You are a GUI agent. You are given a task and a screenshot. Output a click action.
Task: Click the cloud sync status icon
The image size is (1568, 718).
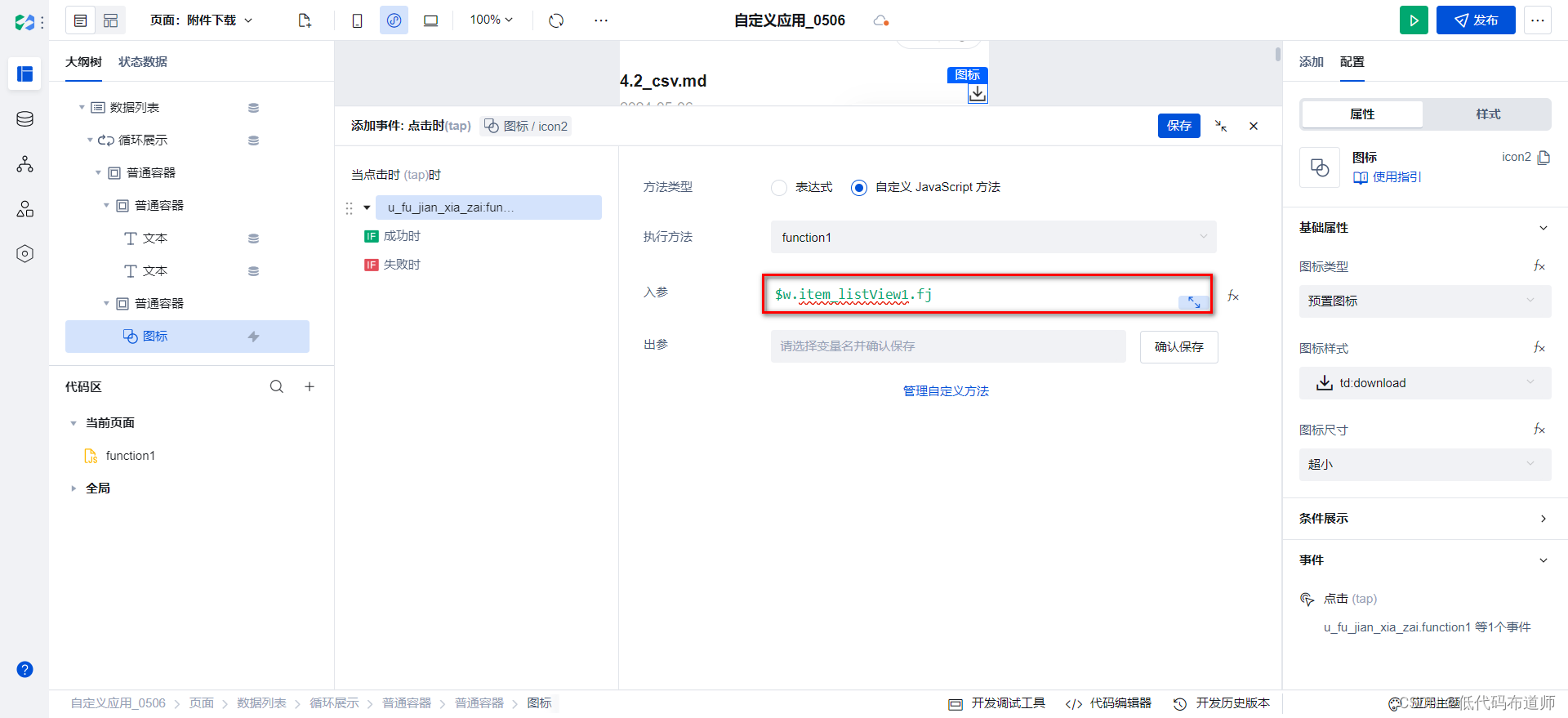tap(880, 20)
